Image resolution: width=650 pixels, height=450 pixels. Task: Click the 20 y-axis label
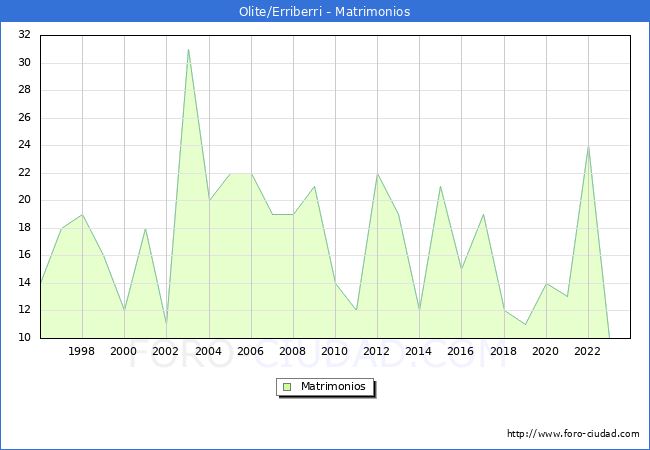point(25,200)
